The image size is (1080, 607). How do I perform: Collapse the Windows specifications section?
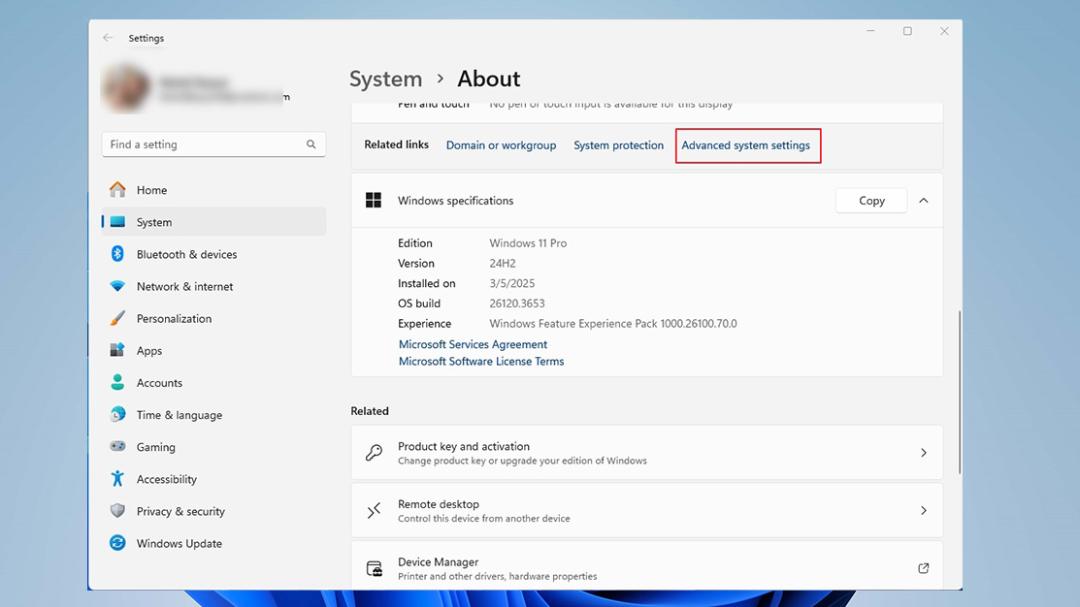pyautogui.click(x=924, y=200)
